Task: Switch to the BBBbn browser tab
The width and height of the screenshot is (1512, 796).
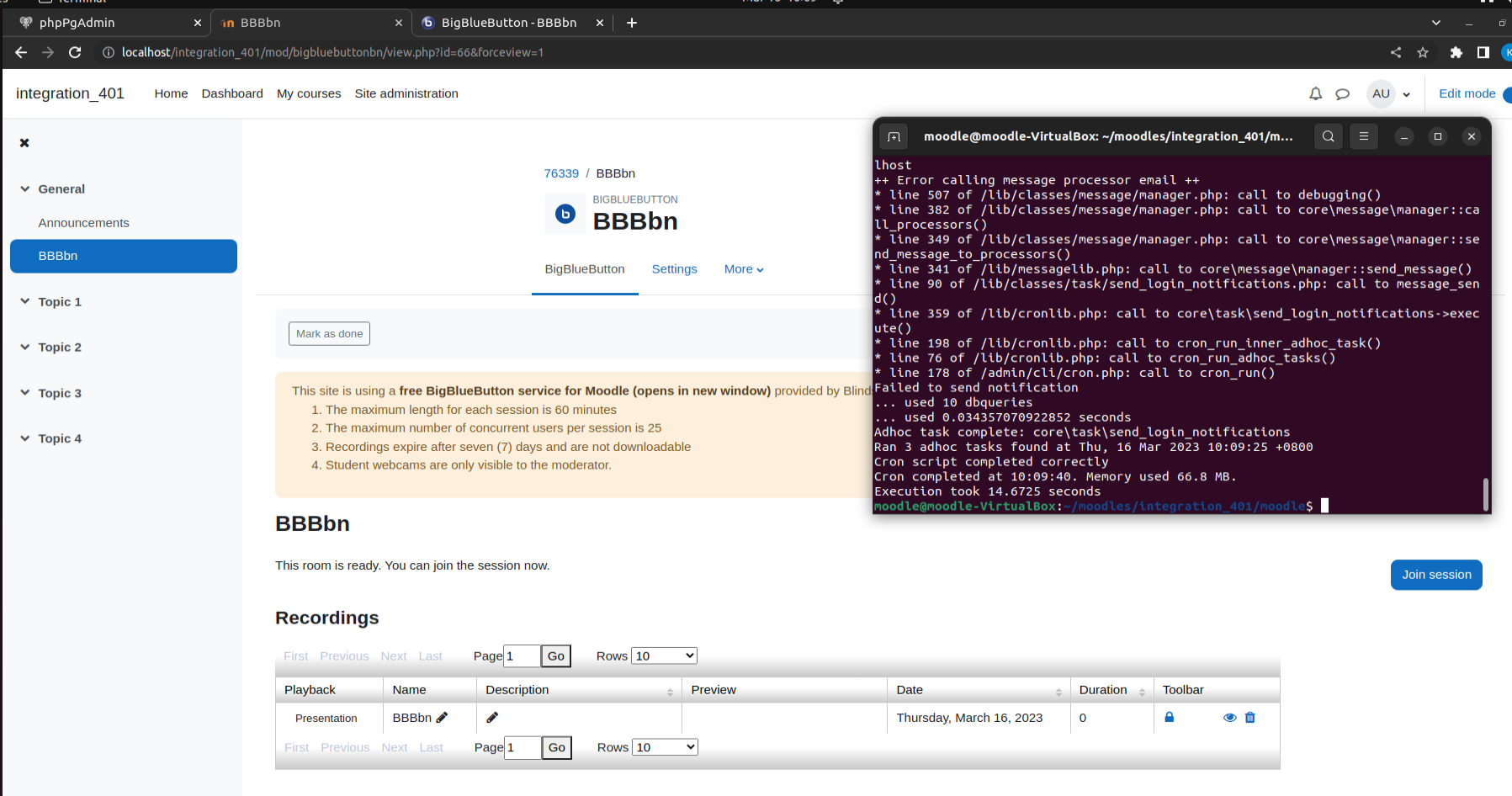Action: click(310, 23)
